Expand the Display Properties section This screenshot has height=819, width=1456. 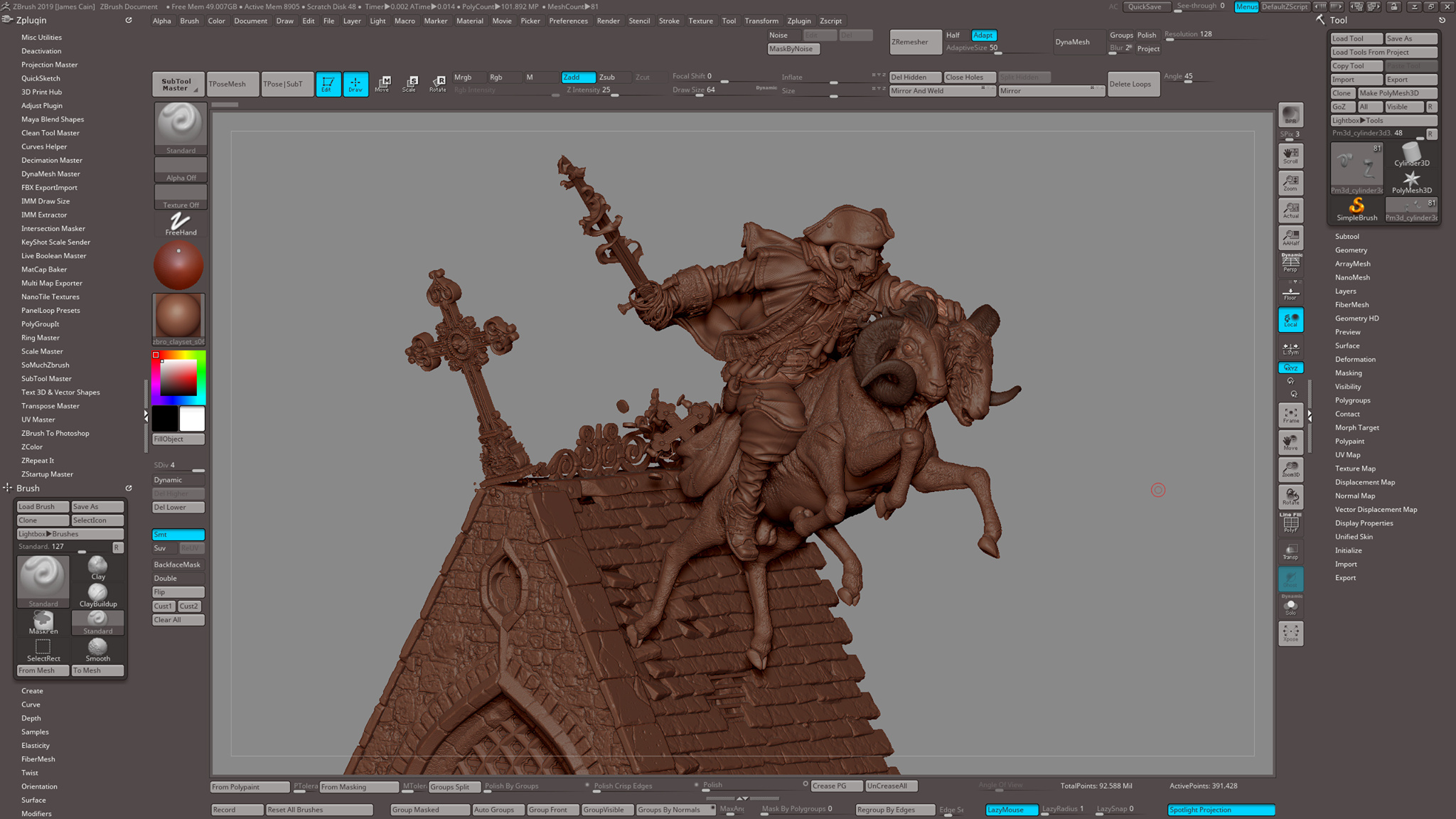1364,523
